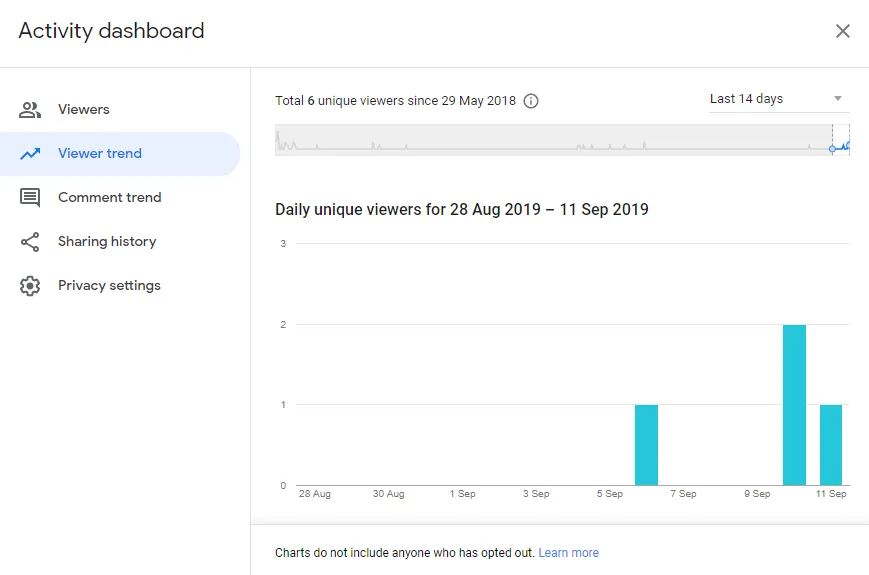Click the tallest bar for 10 Sep
This screenshot has width=869, height=575.
pos(794,405)
